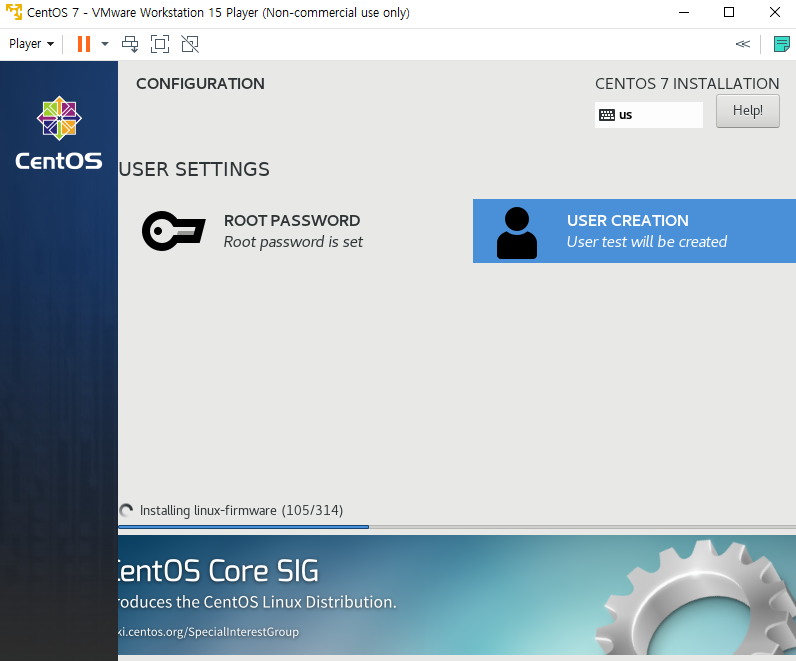
Task: Click the CentOS Core SIG banner
Action: 457,594
